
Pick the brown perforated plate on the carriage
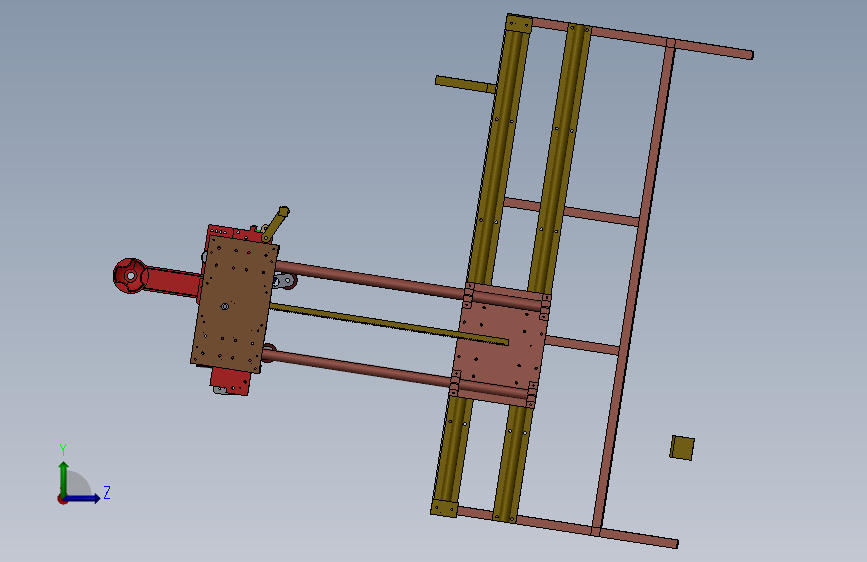tap(235, 304)
